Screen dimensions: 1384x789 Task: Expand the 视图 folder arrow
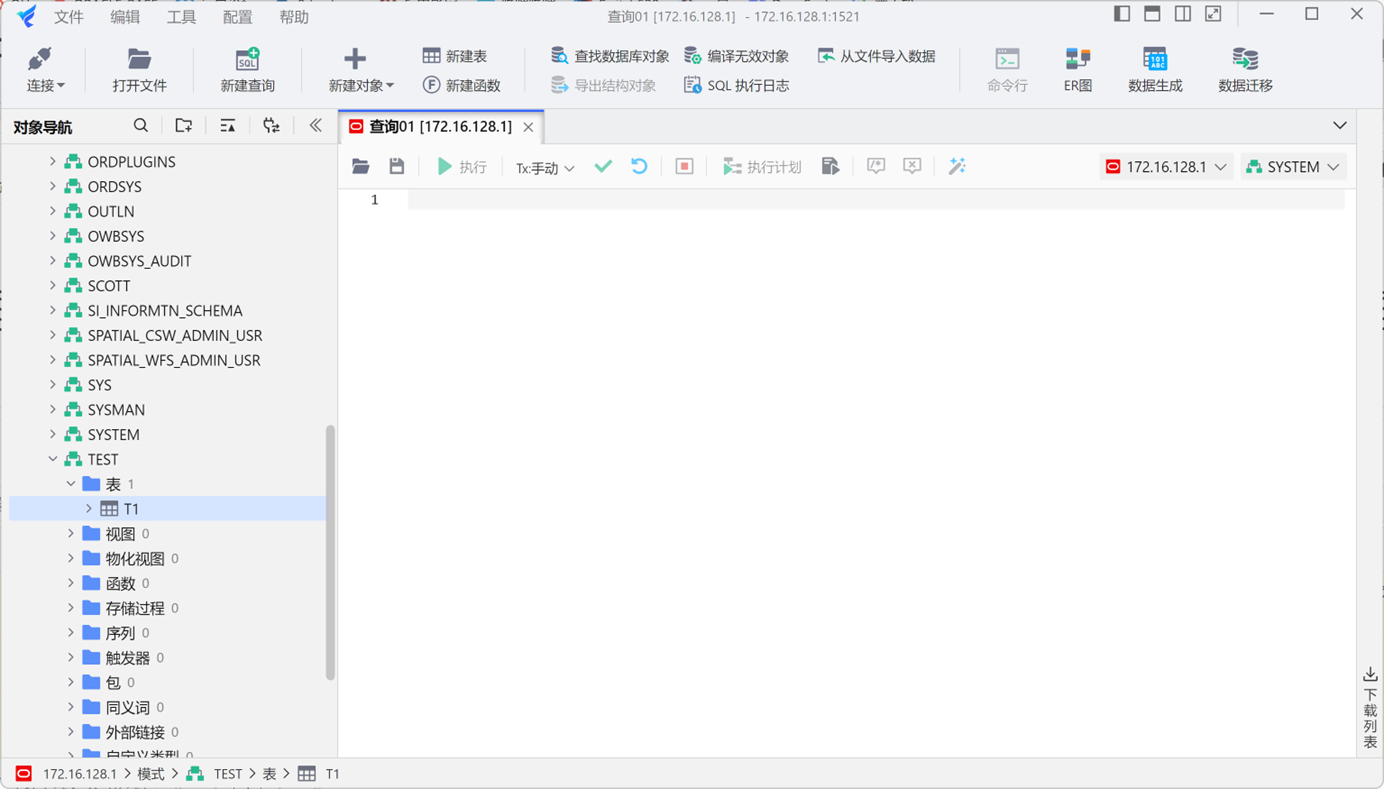coord(71,534)
